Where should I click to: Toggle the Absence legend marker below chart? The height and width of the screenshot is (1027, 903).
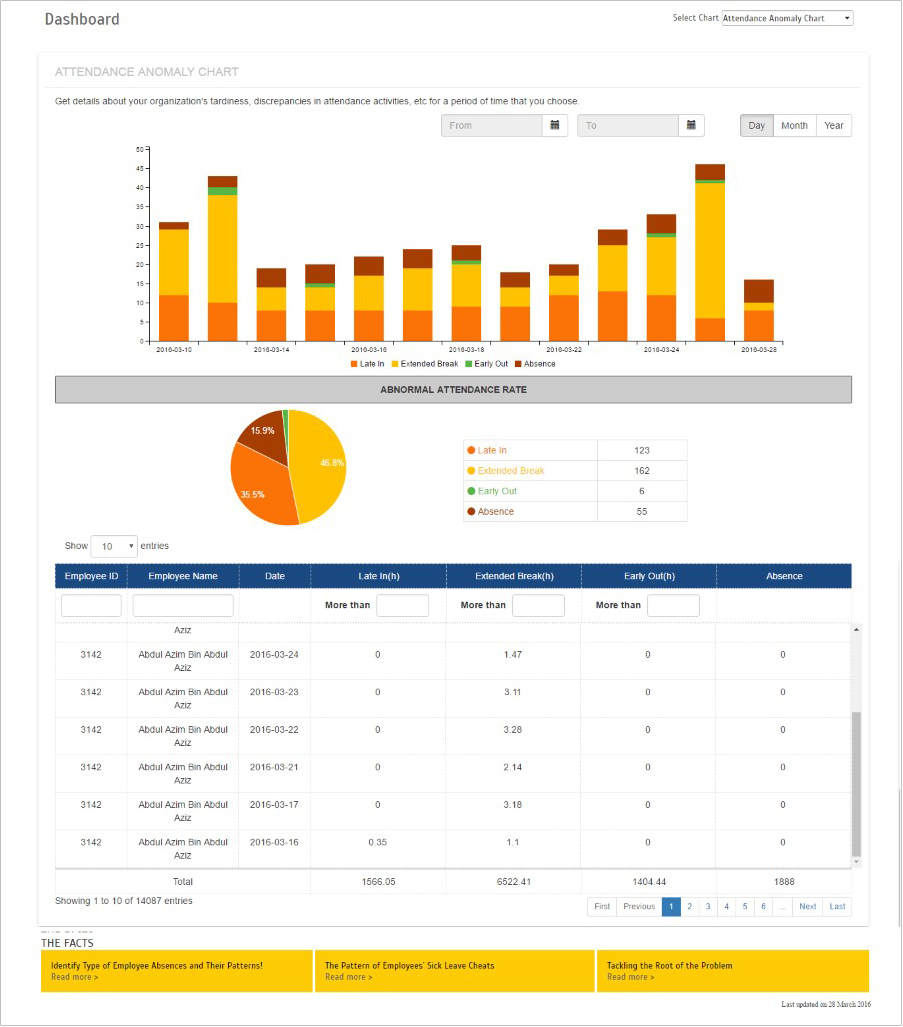tap(517, 364)
